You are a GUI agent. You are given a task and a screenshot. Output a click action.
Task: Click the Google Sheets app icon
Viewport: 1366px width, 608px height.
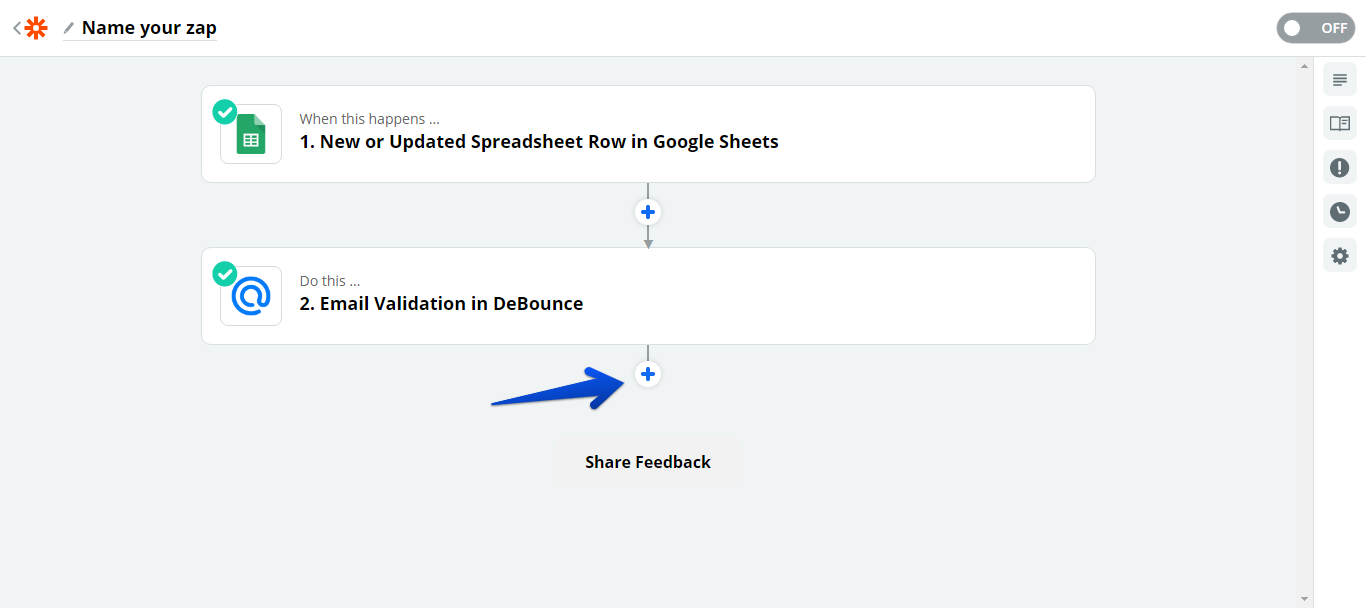[251, 135]
